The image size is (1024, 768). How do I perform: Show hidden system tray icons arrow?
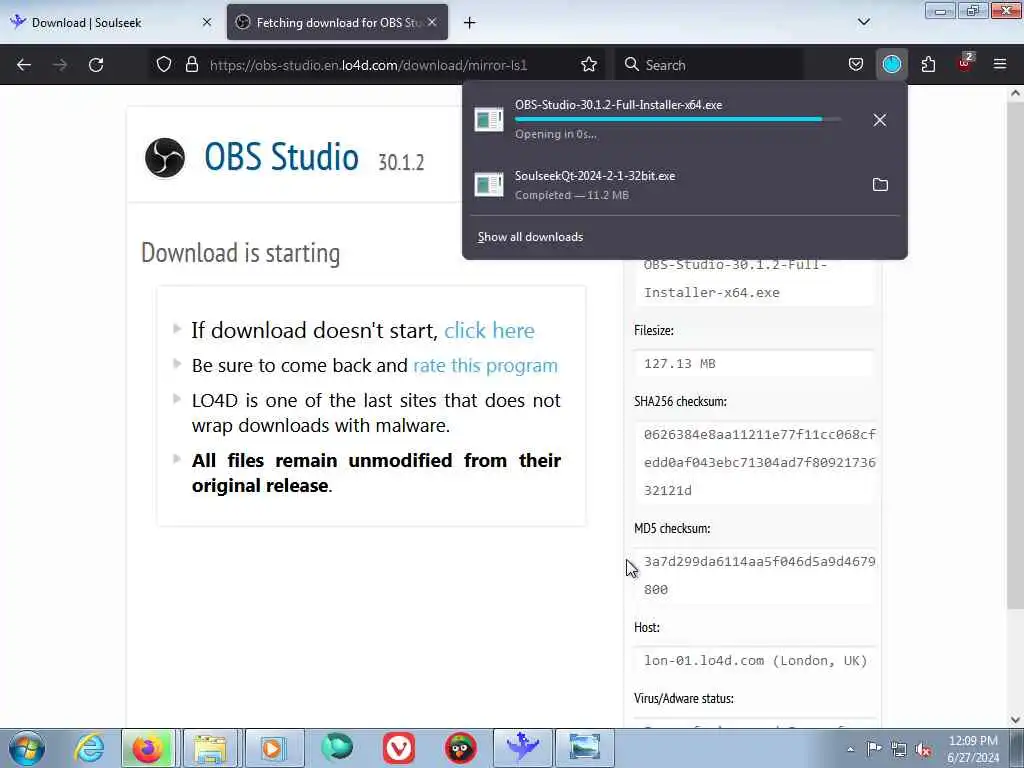click(x=850, y=749)
